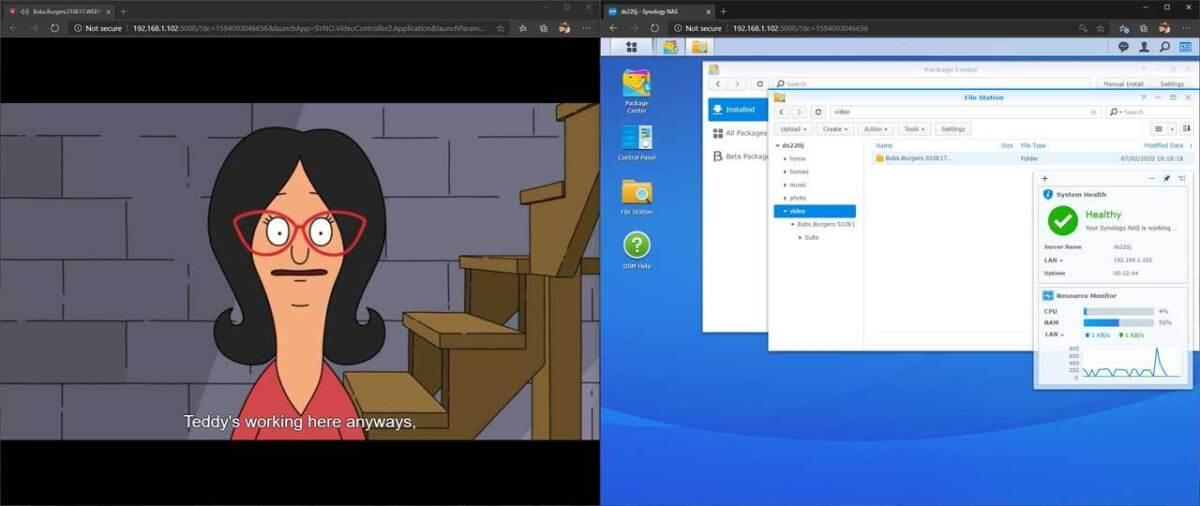Screen dimensions: 1200x506
Task: Go back in File Station navigation
Action: coord(782,112)
